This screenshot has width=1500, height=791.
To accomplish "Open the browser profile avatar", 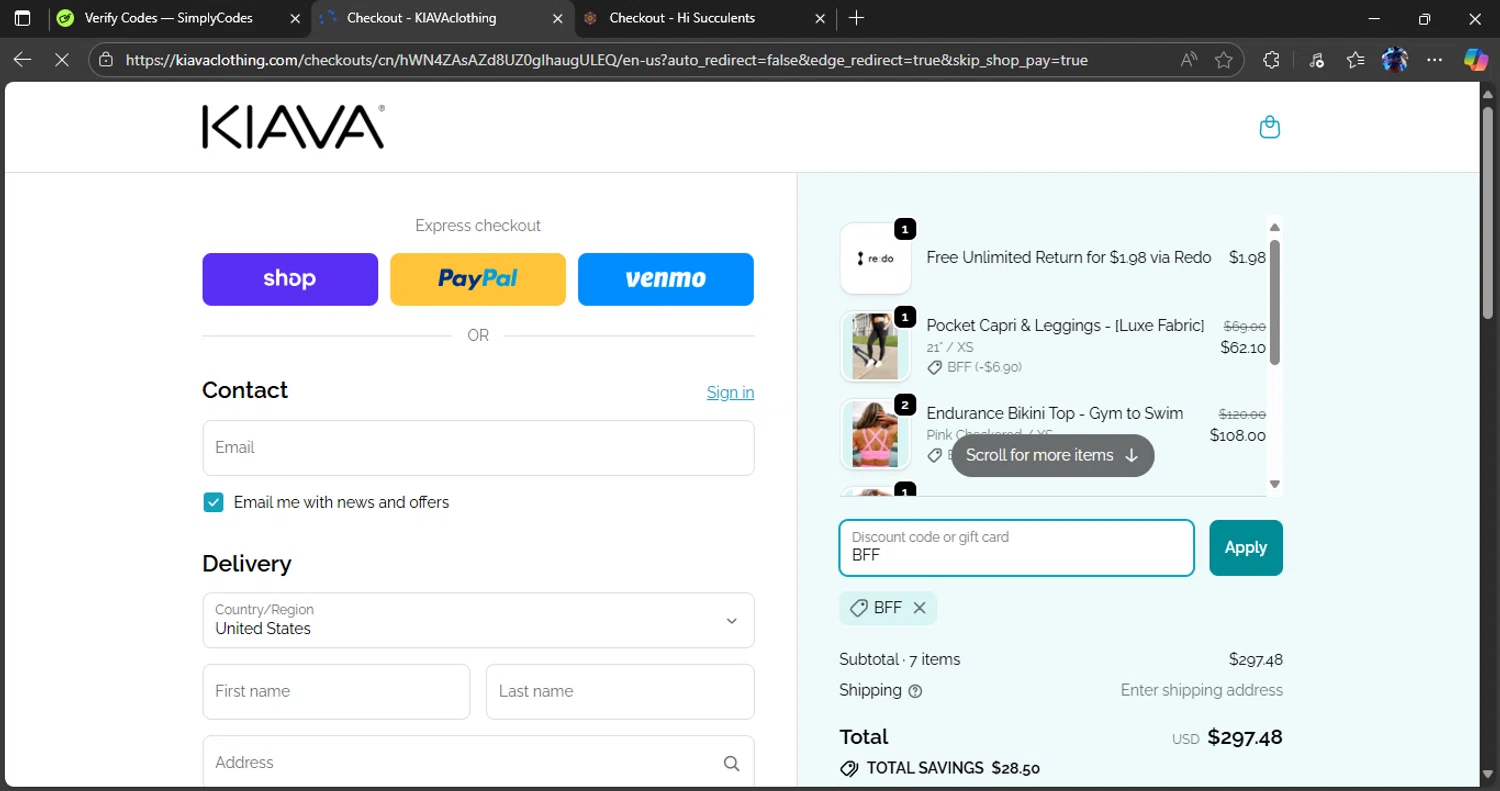I will 1395,60.
